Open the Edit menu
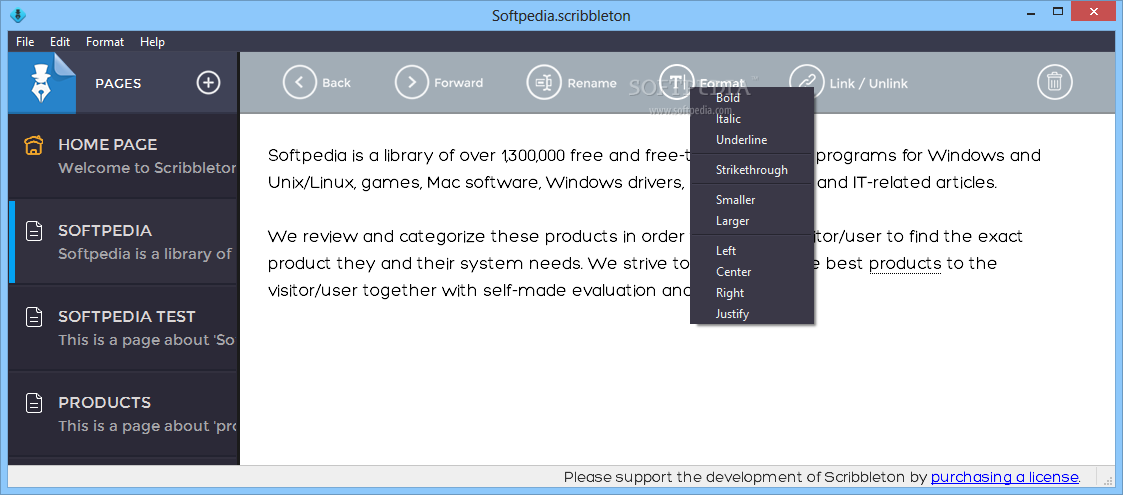The height and width of the screenshot is (495, 1123). [60, 42]
